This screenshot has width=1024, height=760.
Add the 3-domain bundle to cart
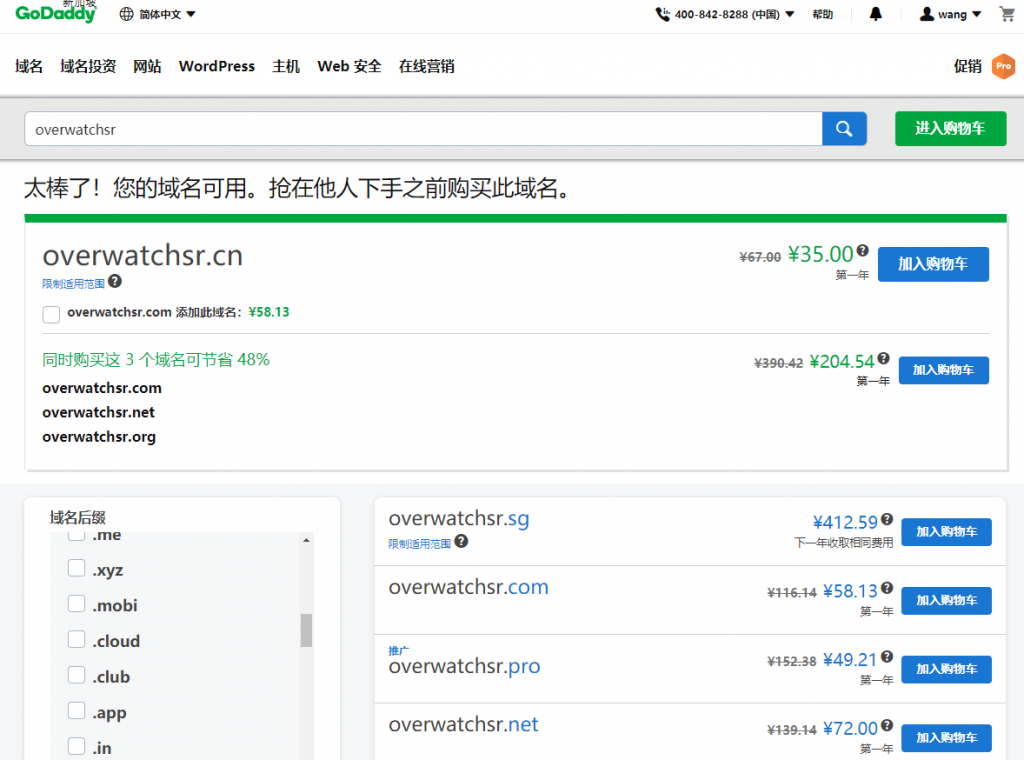pyautogui.click(x=944, y=370)
